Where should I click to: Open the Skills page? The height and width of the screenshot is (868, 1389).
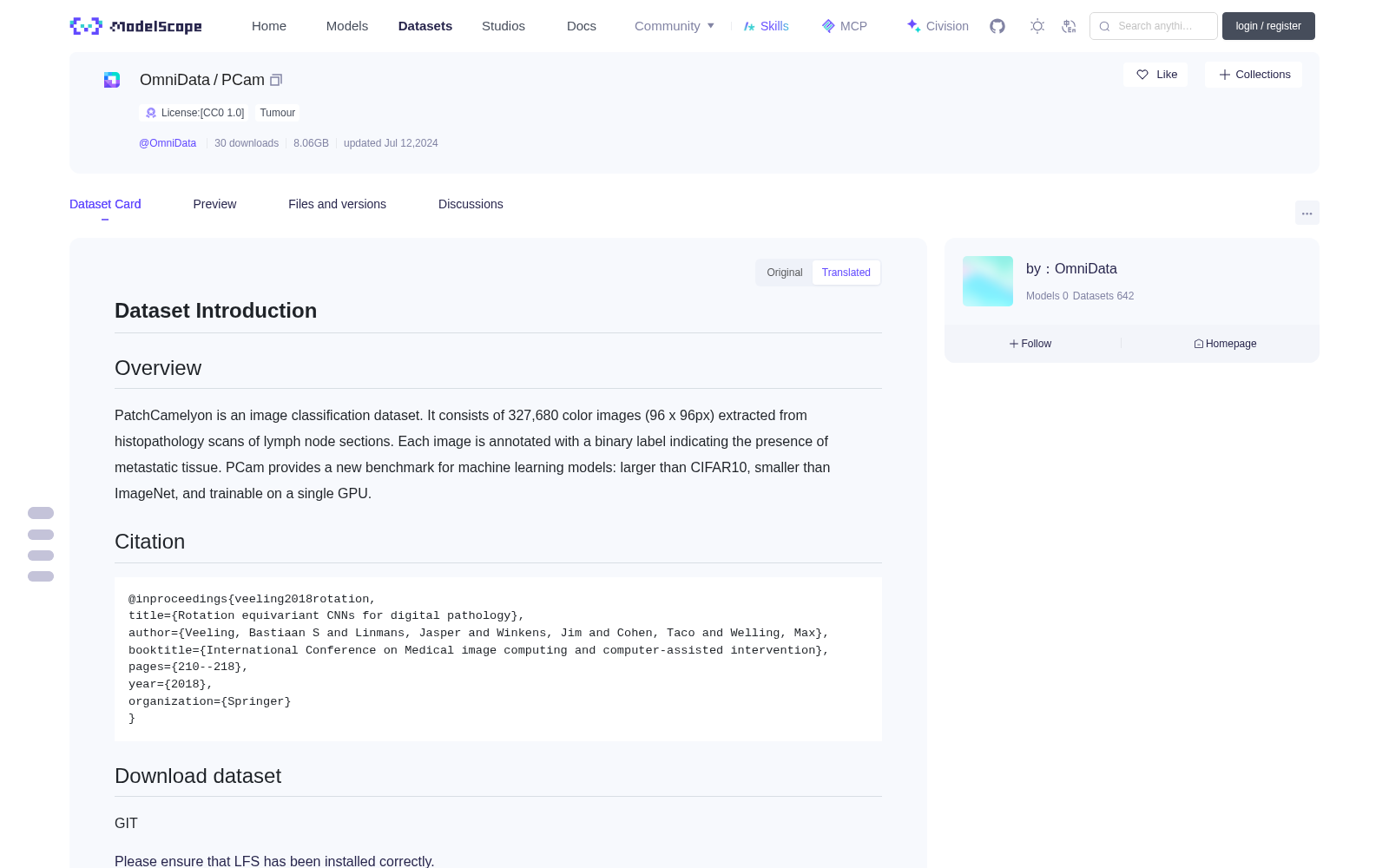767,26
